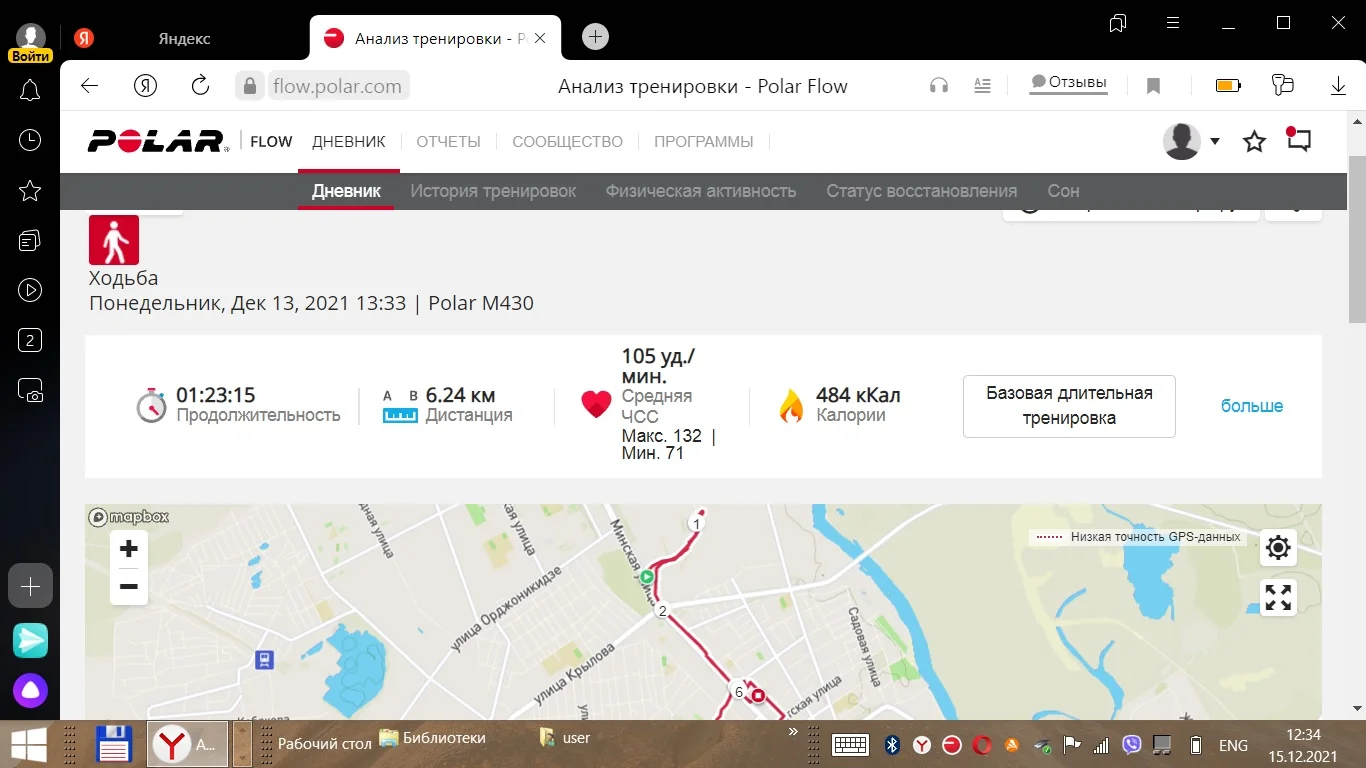Image resolution: width=1366 pixels, height=768 pixels.
Task: Open the Viber tray icon
Action: click(1132, 745)
